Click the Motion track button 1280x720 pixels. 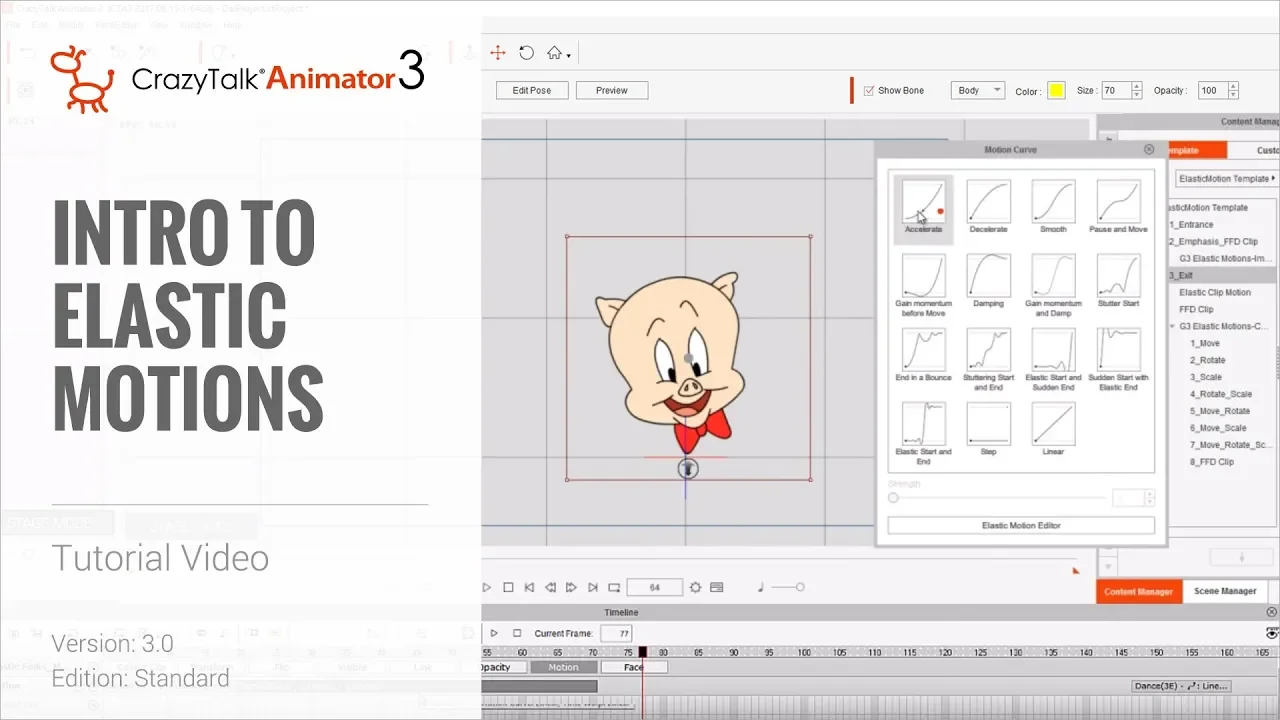(x=563, y=667)
